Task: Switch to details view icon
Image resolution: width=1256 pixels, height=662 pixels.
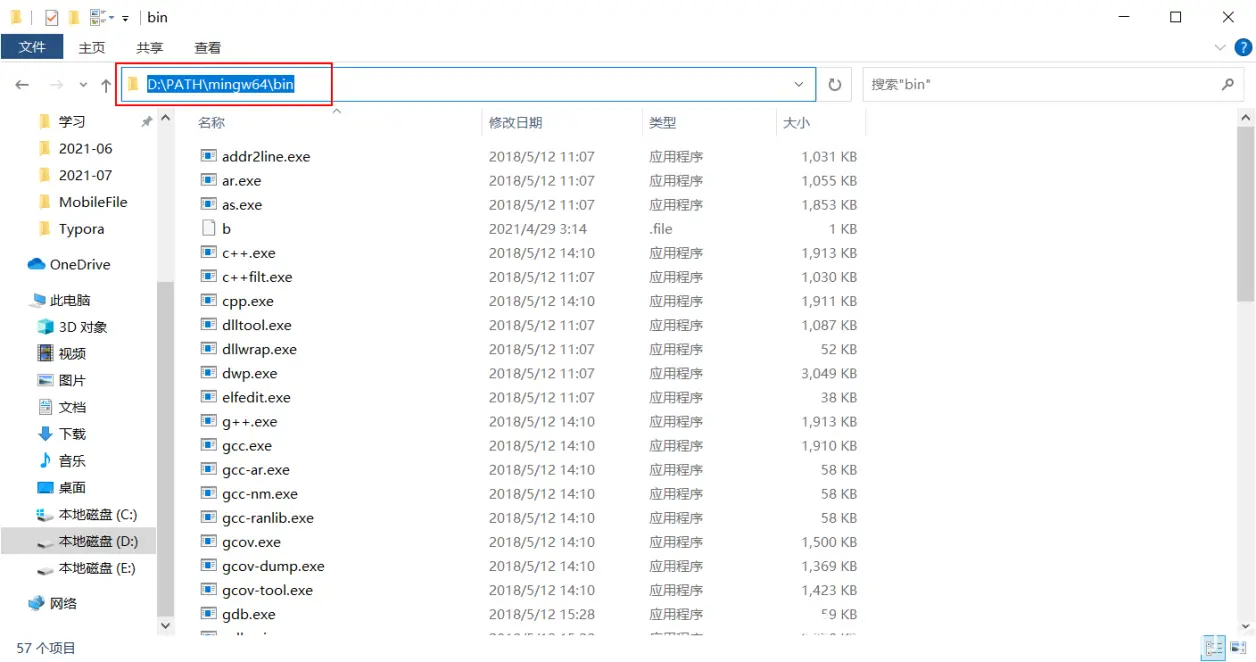Action: coord(1213,647)
